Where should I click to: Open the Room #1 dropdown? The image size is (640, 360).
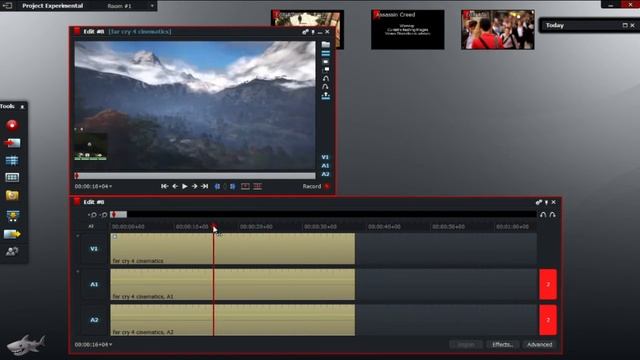(x=152, y=6)
